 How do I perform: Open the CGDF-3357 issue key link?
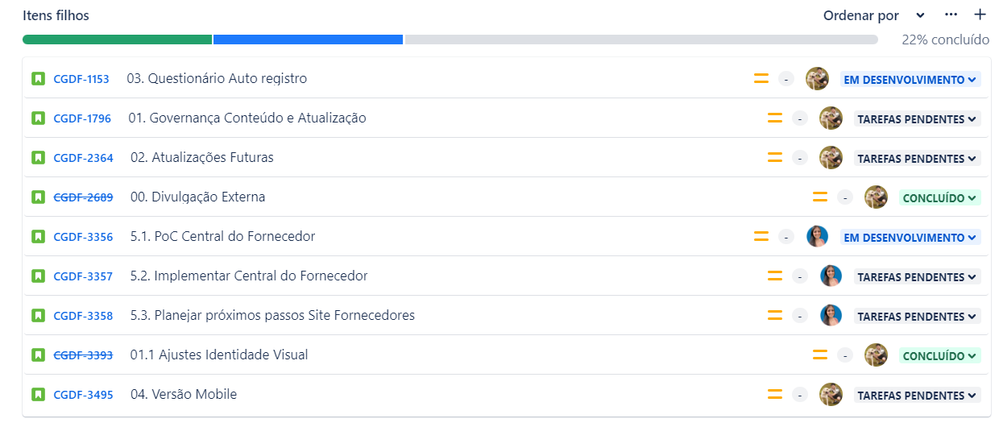coord(83,277)
